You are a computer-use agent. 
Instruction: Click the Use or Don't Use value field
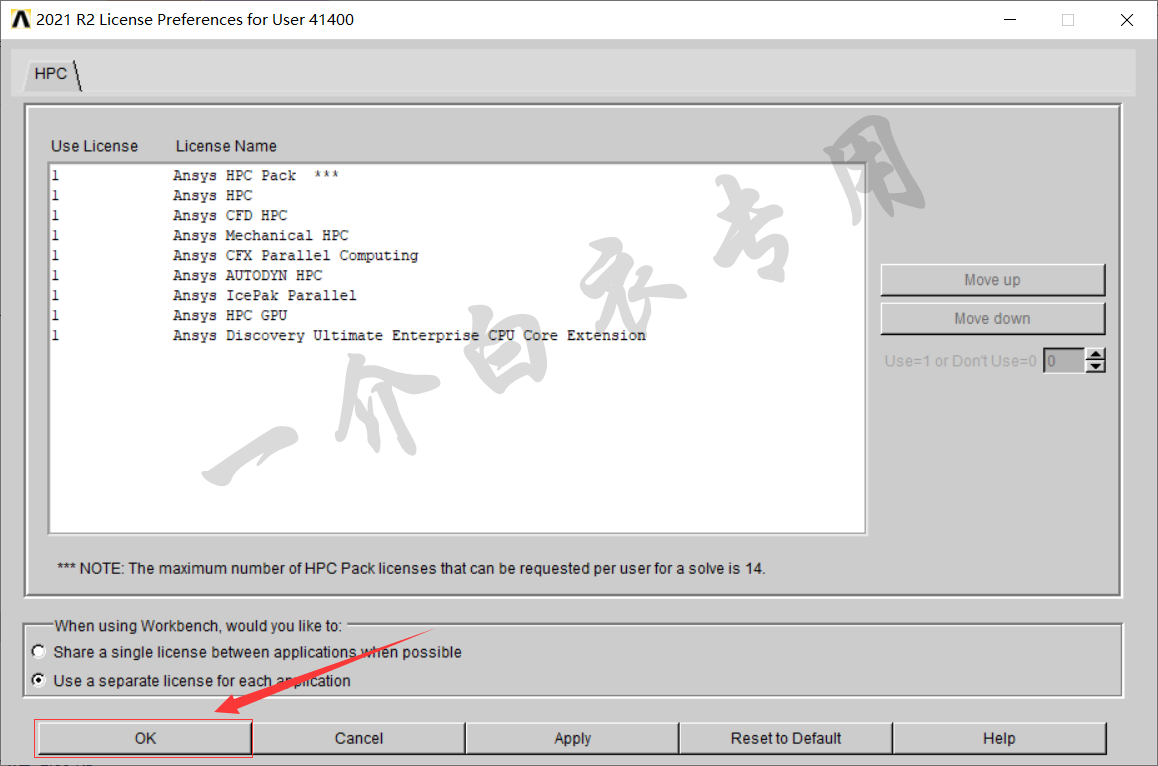pos(1063,361)
